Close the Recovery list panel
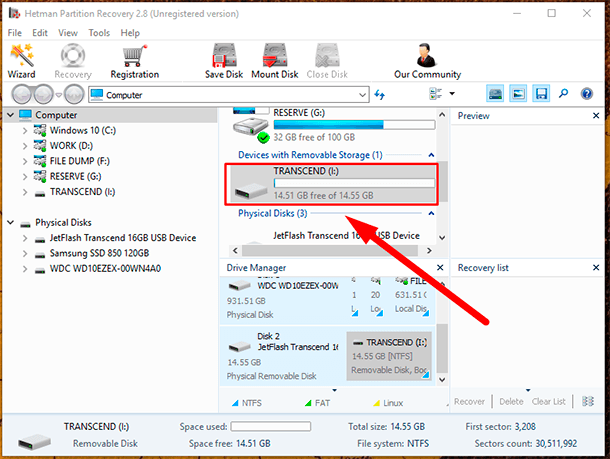 596,268
